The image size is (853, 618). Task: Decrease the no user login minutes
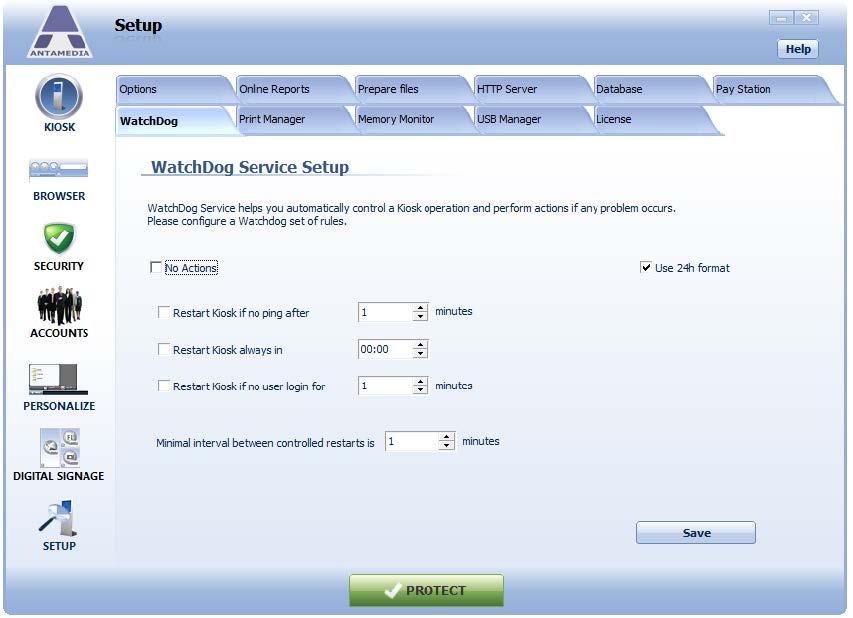(x=420, y=390)
